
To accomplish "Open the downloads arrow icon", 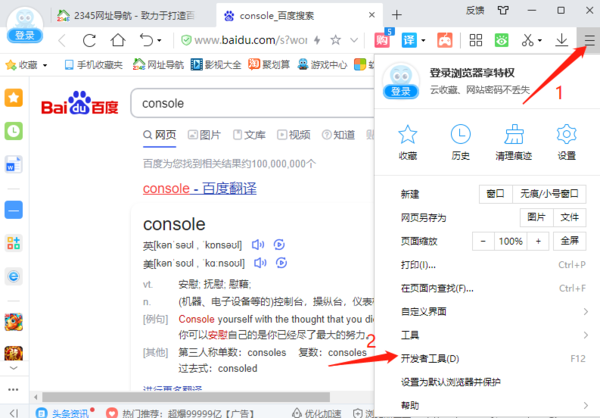I will pyautogui.click(x=561, y=40).
